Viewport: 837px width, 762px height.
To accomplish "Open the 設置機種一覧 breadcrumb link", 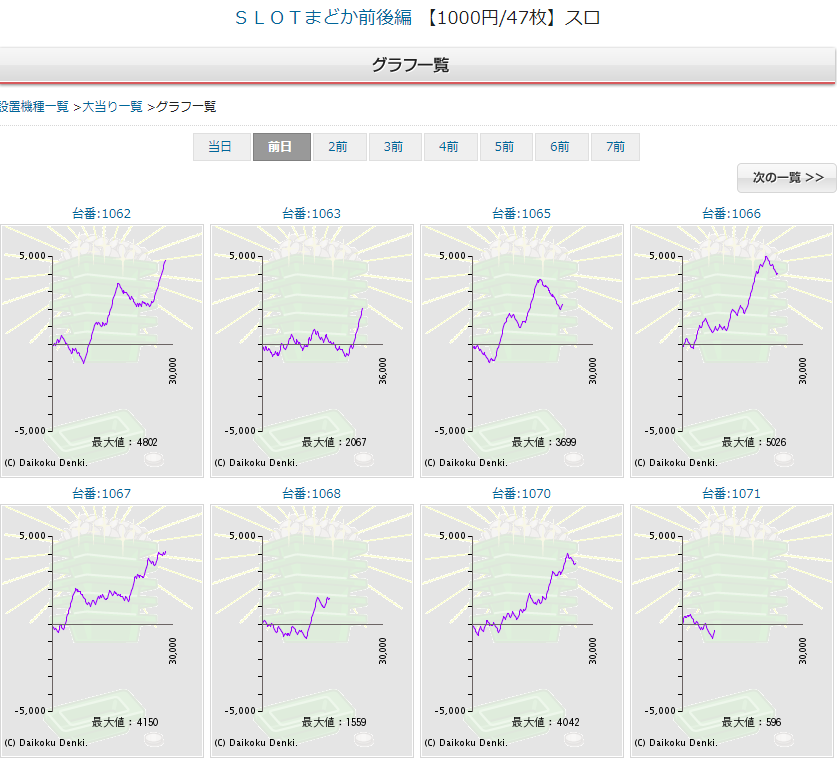I will point(34,106).
